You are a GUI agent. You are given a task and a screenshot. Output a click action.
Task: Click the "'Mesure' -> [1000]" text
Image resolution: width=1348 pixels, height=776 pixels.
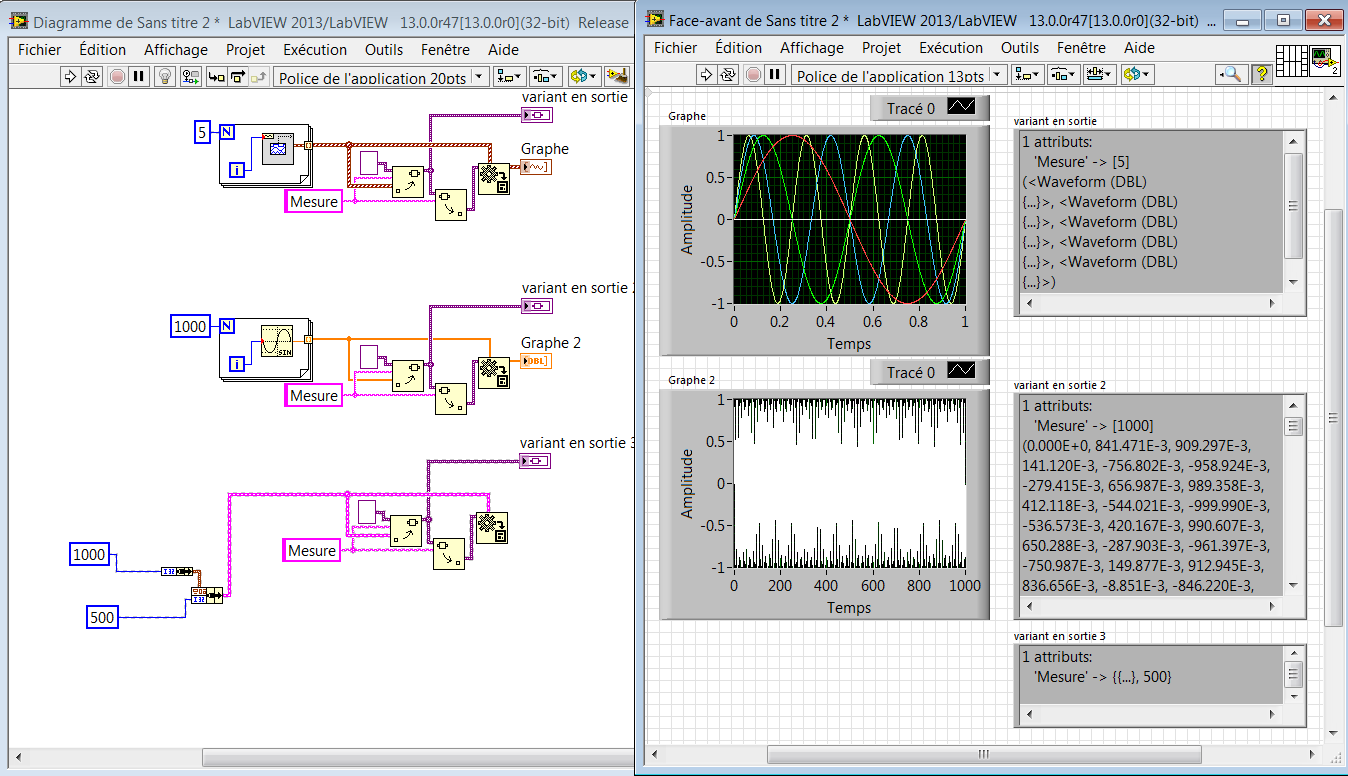tap(1093, 426)
